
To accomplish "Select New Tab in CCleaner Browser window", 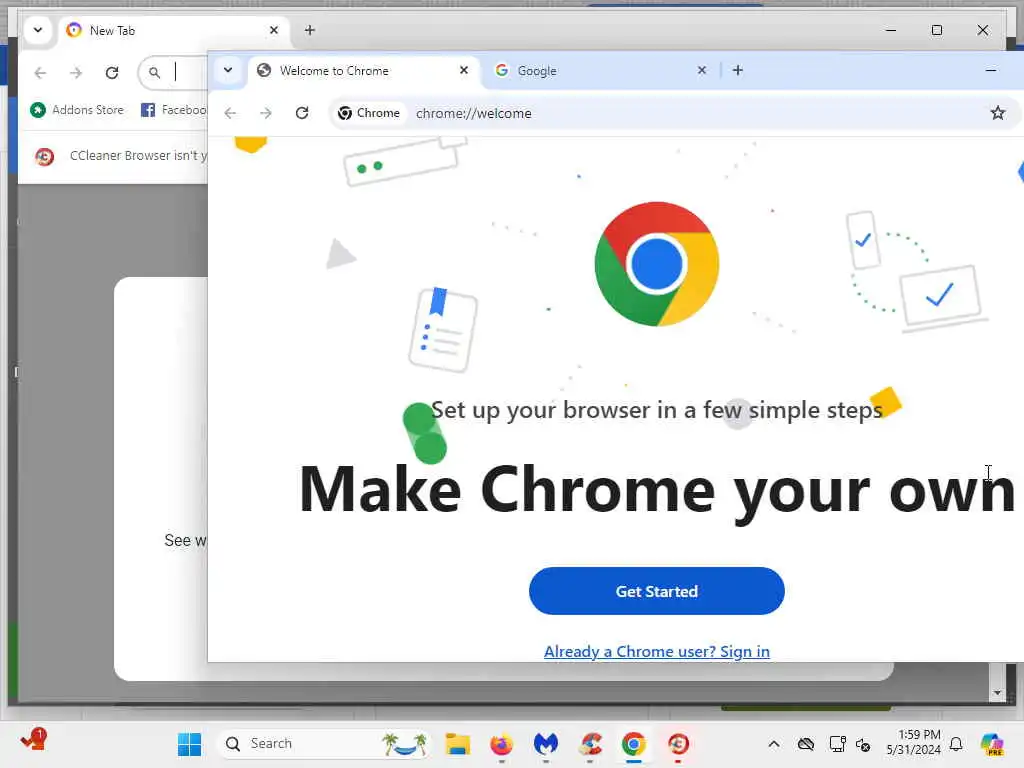I will click(x=173, y=31).
